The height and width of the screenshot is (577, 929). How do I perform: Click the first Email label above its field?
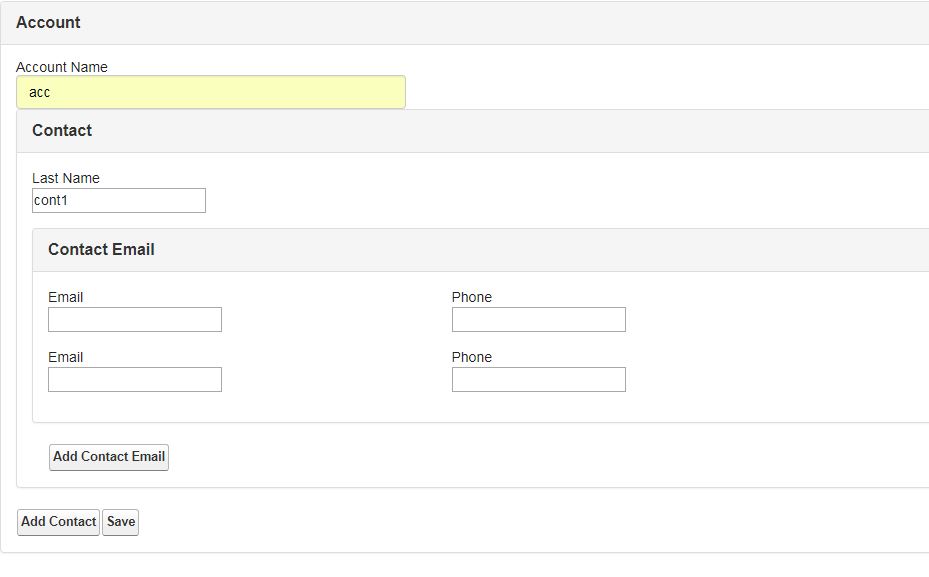65,297
